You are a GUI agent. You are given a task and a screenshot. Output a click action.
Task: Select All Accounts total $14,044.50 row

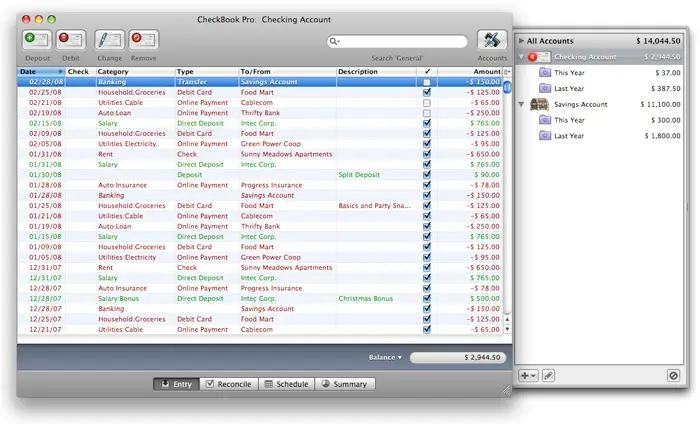600,41
